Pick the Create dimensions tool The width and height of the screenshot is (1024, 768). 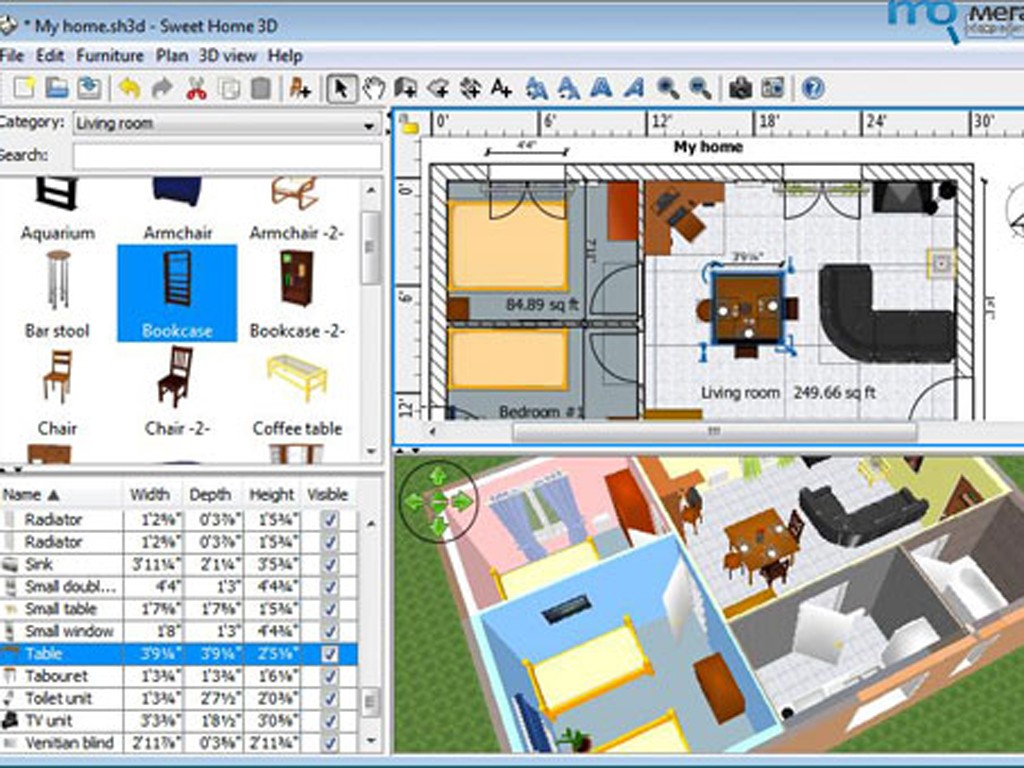pyautogui.click(x=470, y=88)
